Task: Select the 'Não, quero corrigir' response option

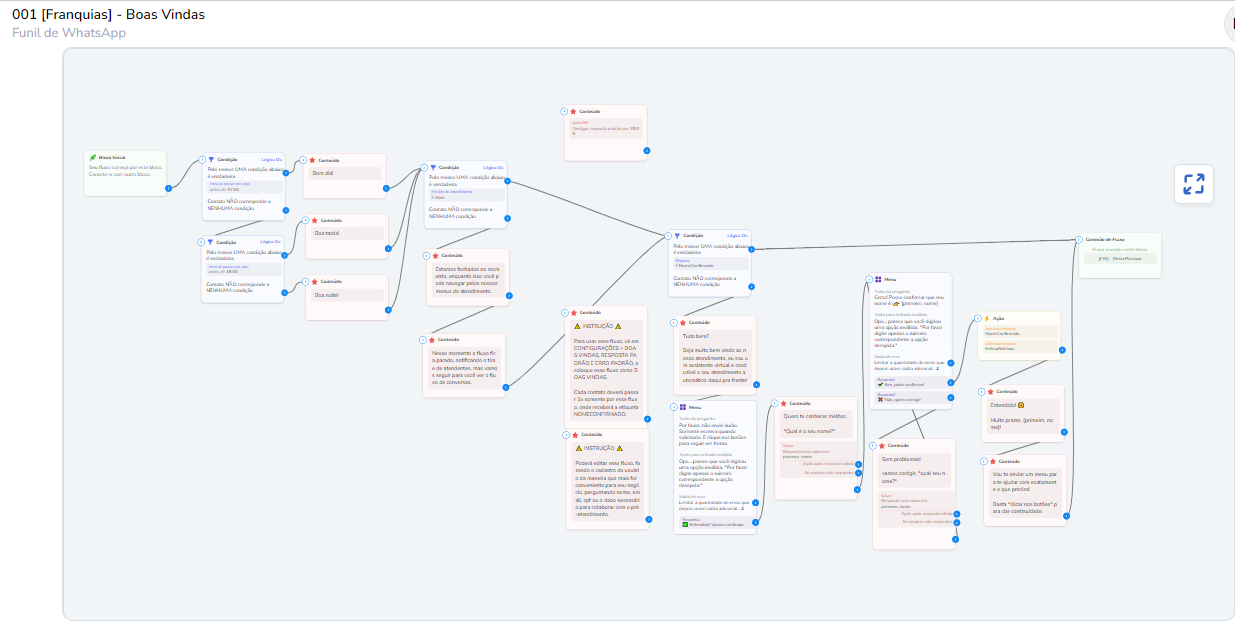Action: pyautogui.click(x=910, y=399)
